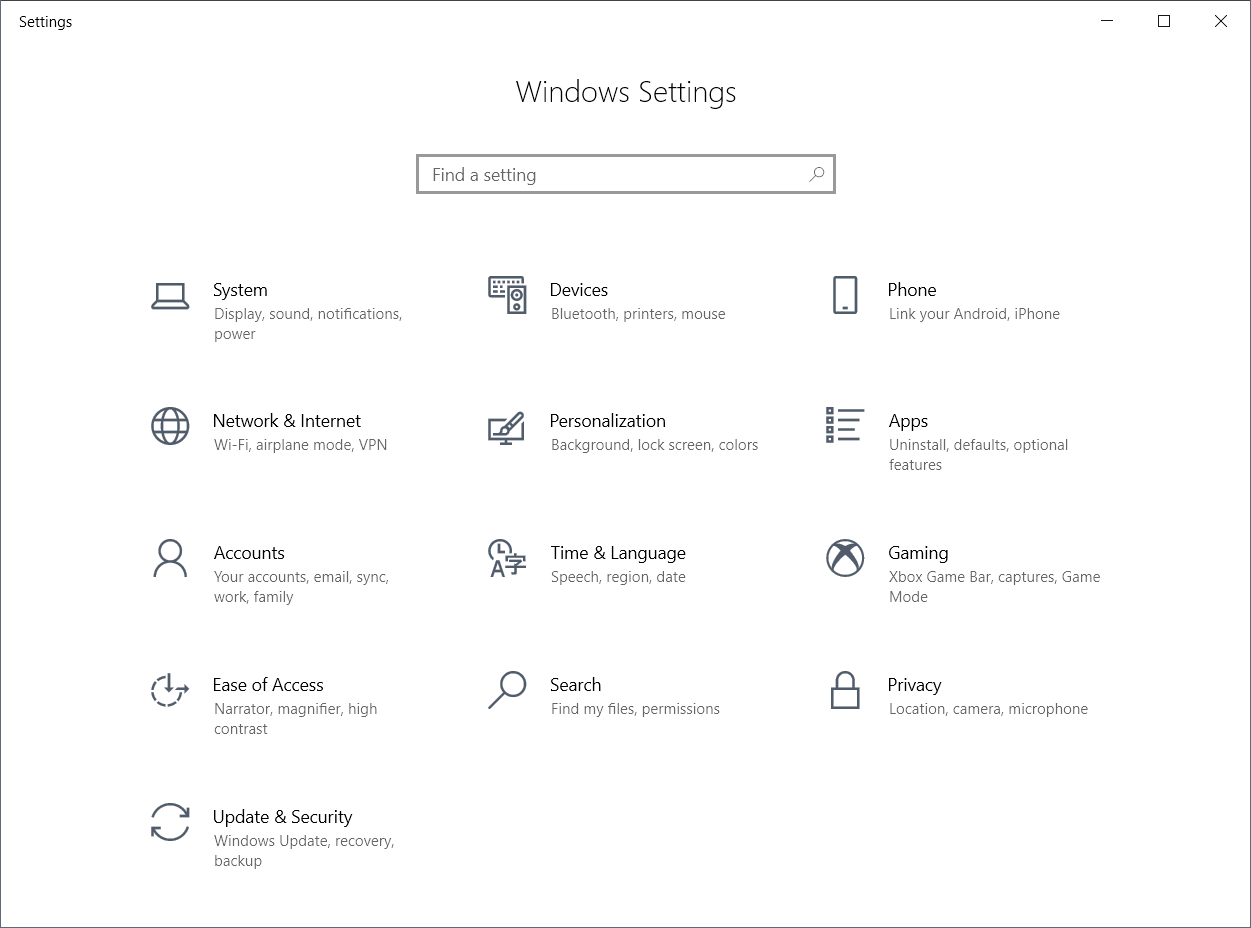Click the Devices keyboard and speaker icon
1251x928 pixels.
coord(507,295)
